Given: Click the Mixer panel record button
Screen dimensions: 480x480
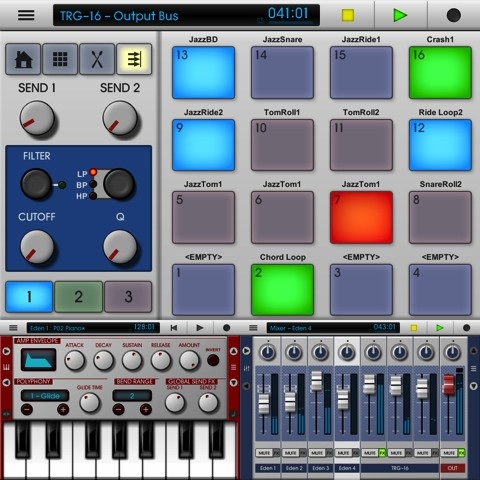Looking at the screenshot, I should [x=467, y=328].
